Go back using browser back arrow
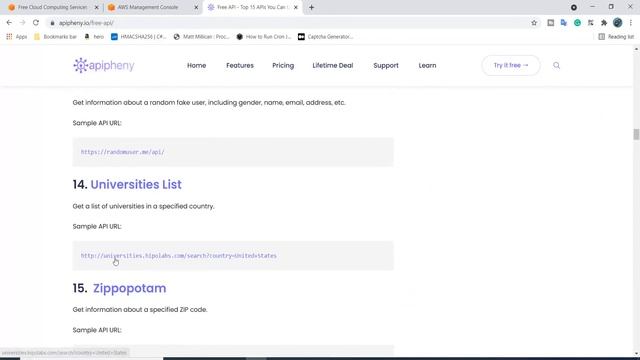Viewport: 640px width, 360px height. 9,23
